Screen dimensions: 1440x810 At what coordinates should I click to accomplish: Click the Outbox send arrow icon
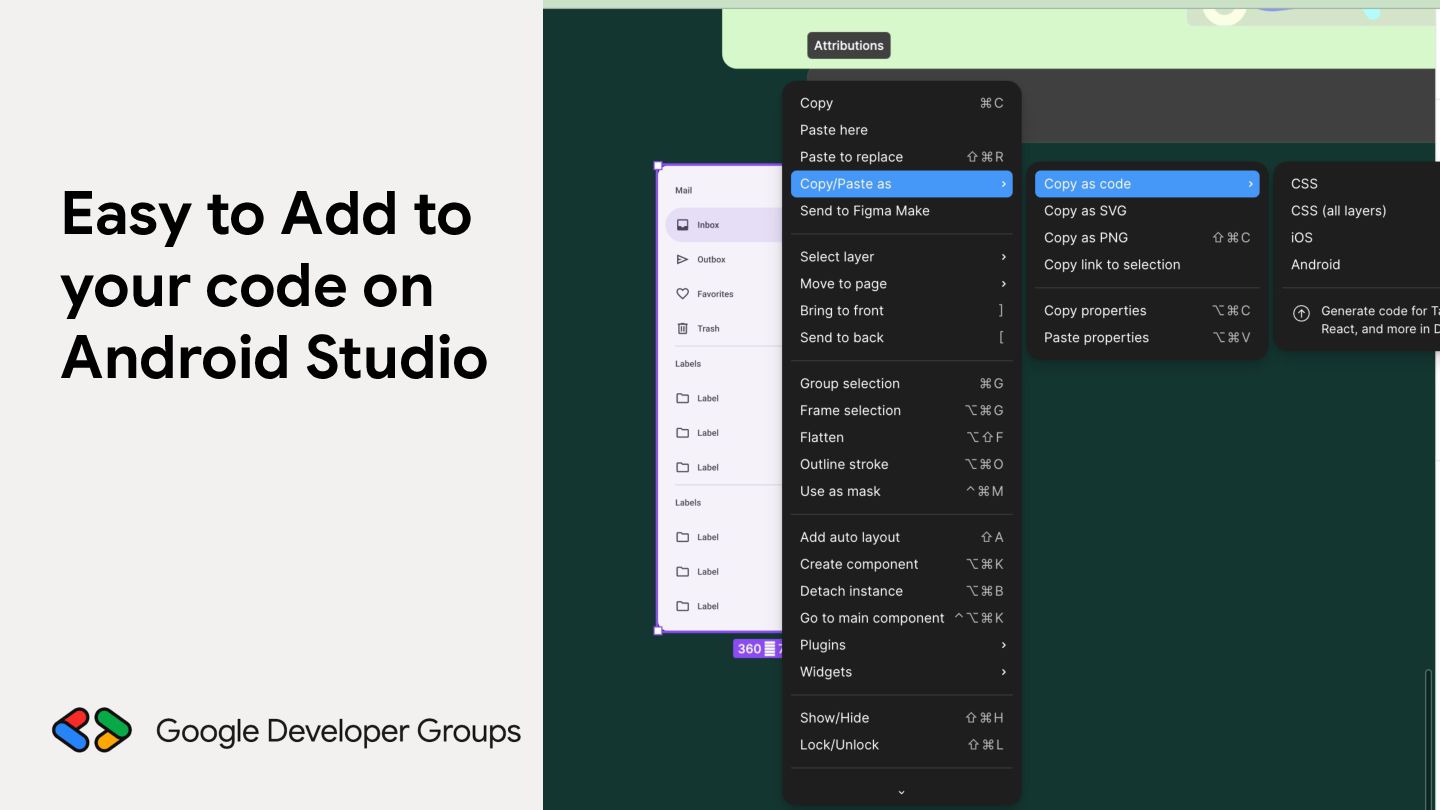[683, 259]
